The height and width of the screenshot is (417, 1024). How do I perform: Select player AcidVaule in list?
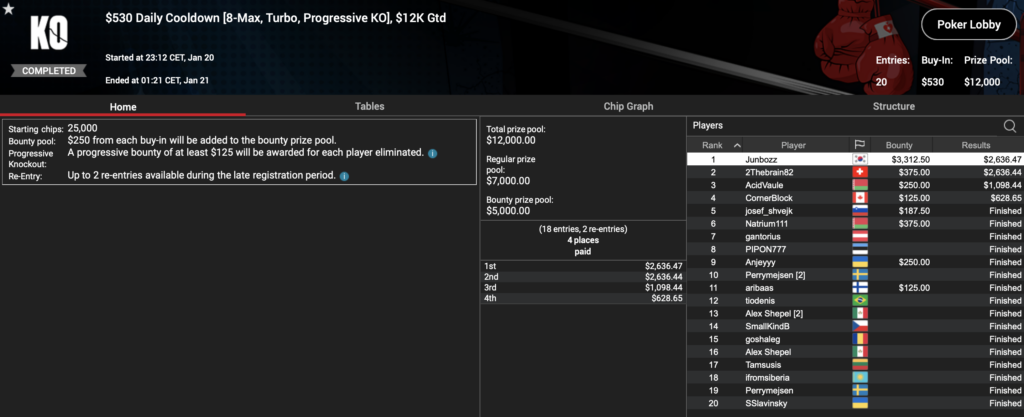click(765, 185)
